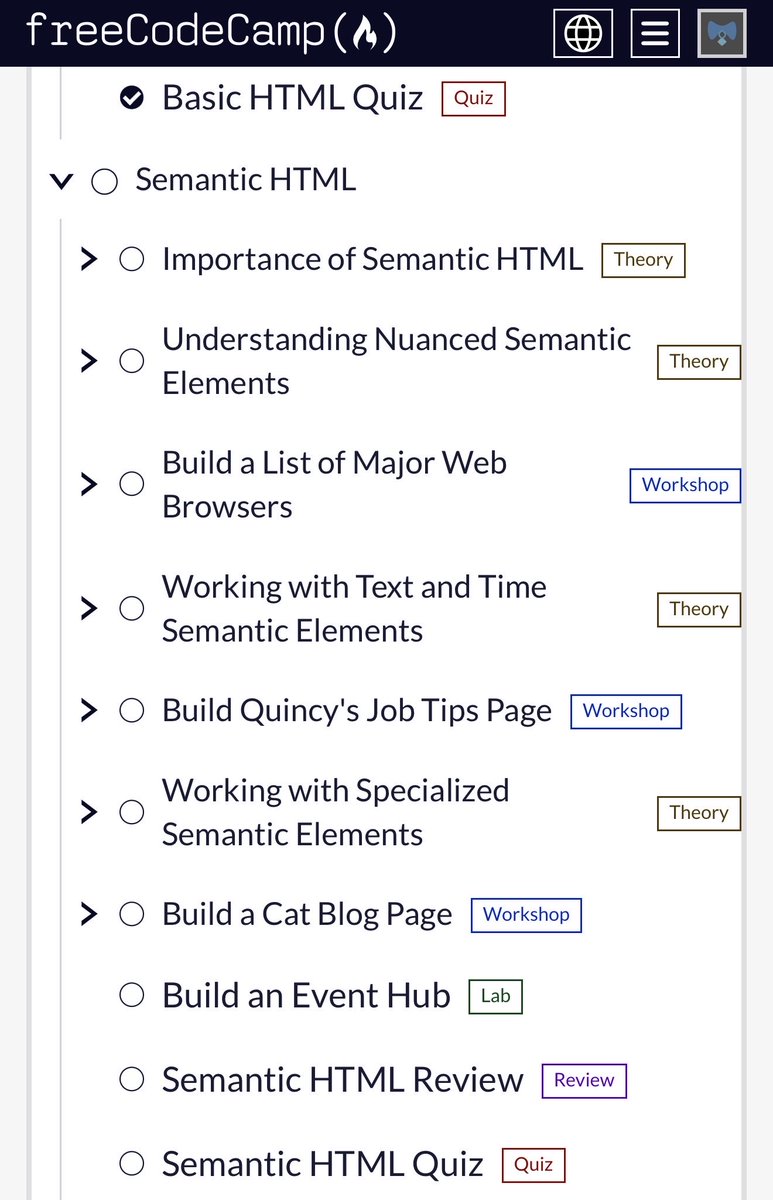Open the user profile avatar
The image size is (773, 1200).
(722, 33)
